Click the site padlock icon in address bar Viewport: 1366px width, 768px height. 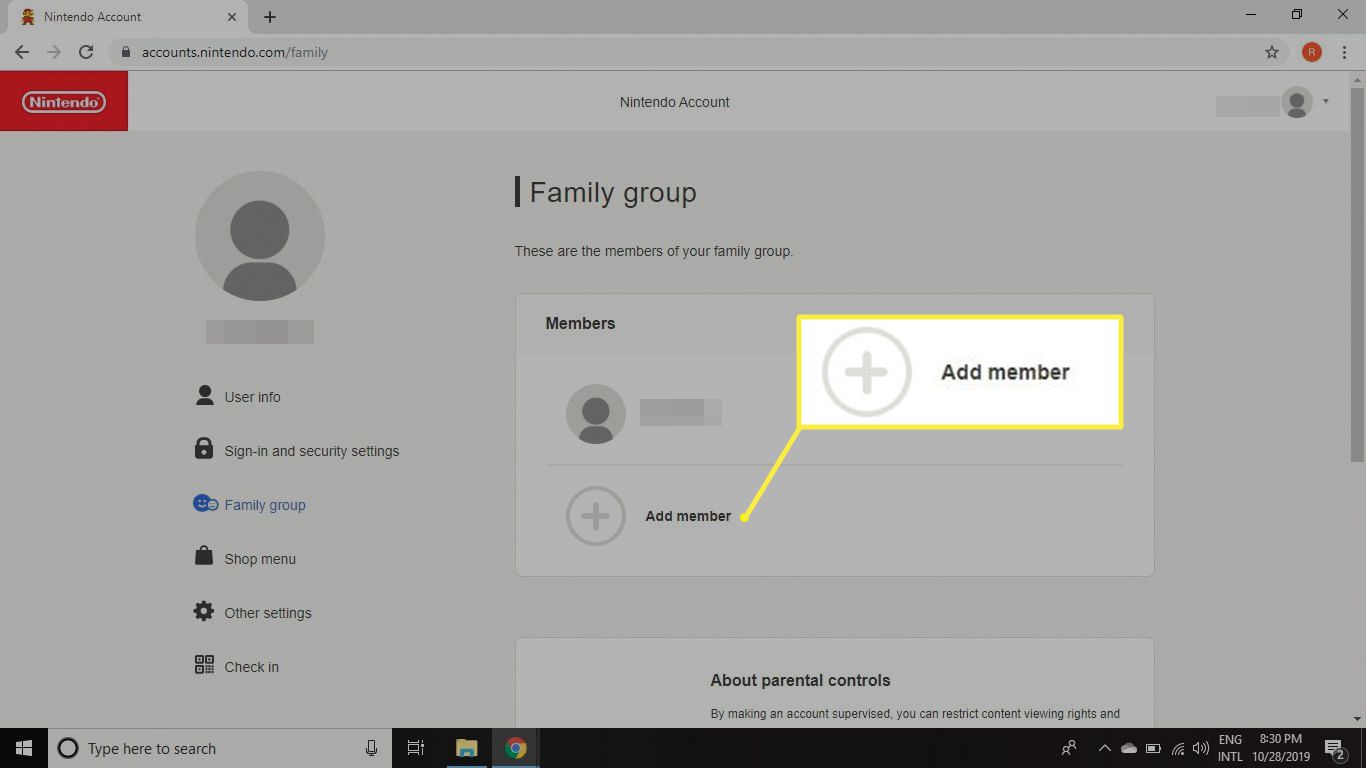pyautogui.click(x=125, y=52)
